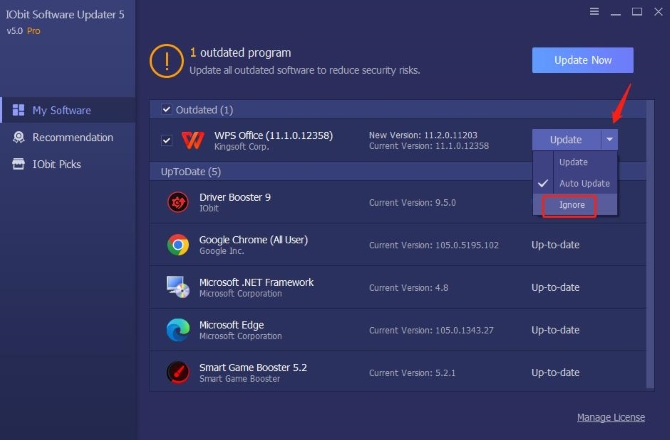670x440 pixels.
Task: Click Up-to-date status for Microsoft Edge
Action: [x=555, y=330]
